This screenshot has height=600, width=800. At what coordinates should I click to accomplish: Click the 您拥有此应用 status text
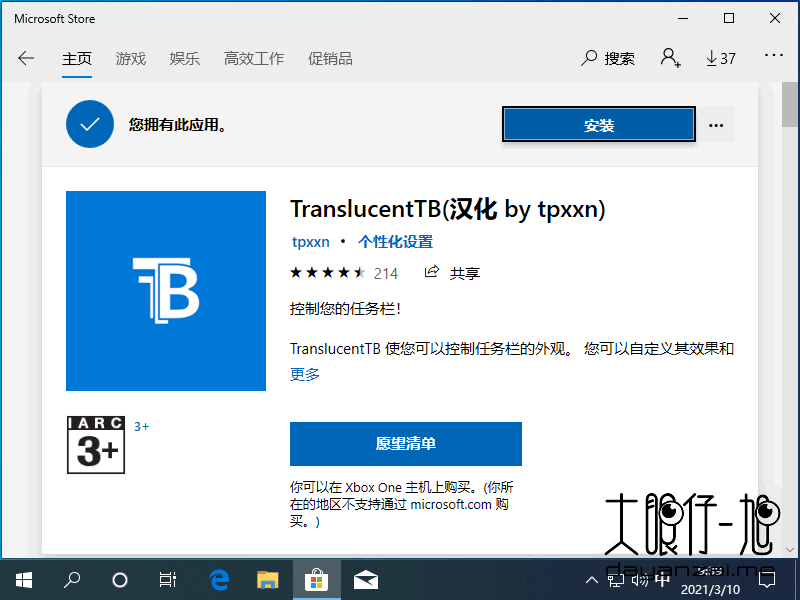point(177,124)
